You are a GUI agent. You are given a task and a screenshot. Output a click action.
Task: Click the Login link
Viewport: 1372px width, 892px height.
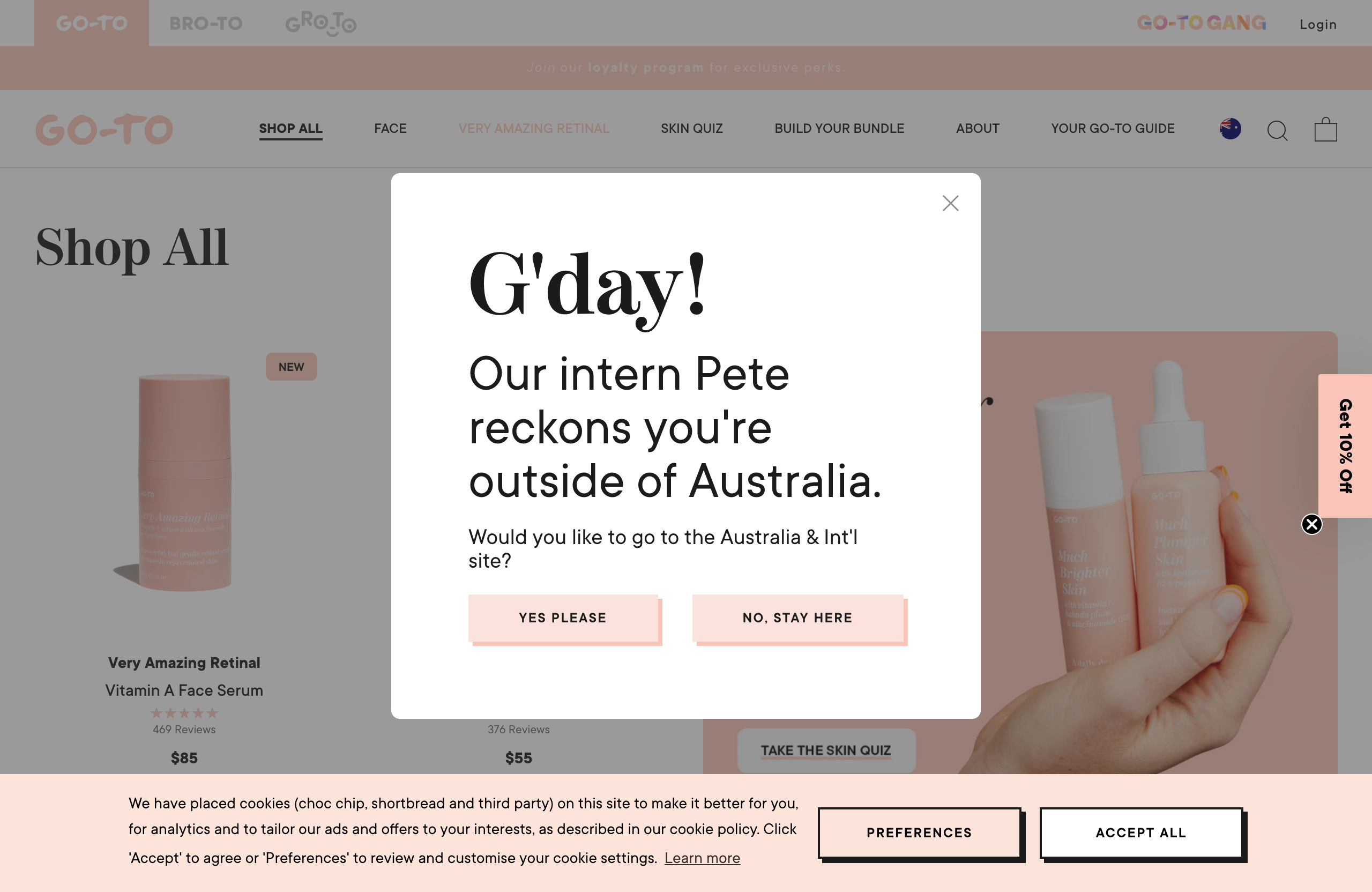tap(1318, 24)
